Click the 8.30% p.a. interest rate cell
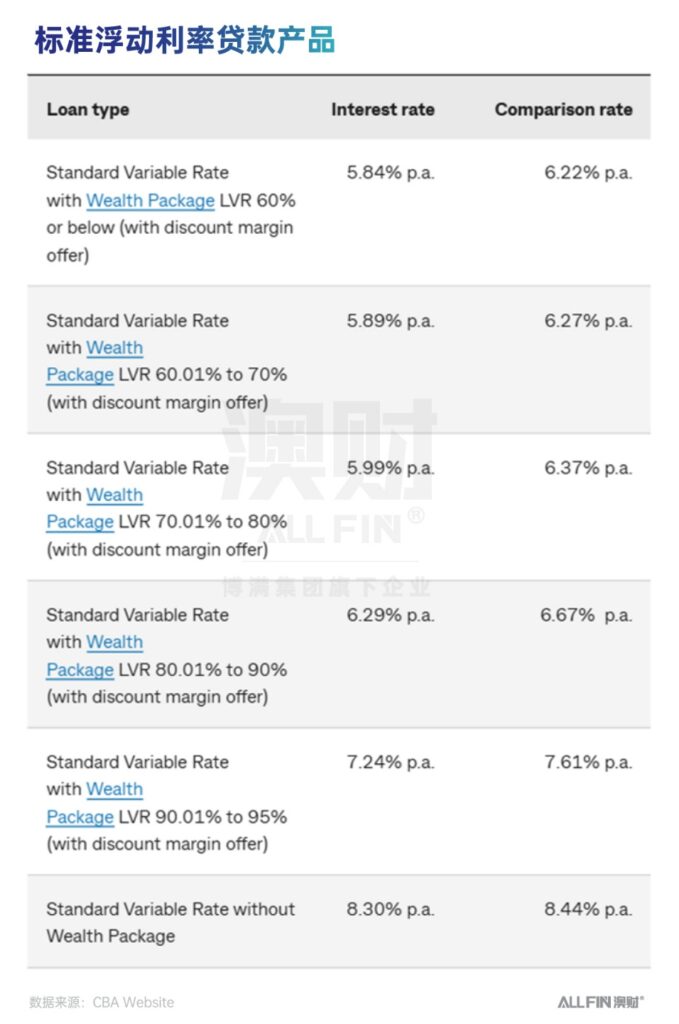Viewport: 679px width, 1024px height. (x=390, y=909)
